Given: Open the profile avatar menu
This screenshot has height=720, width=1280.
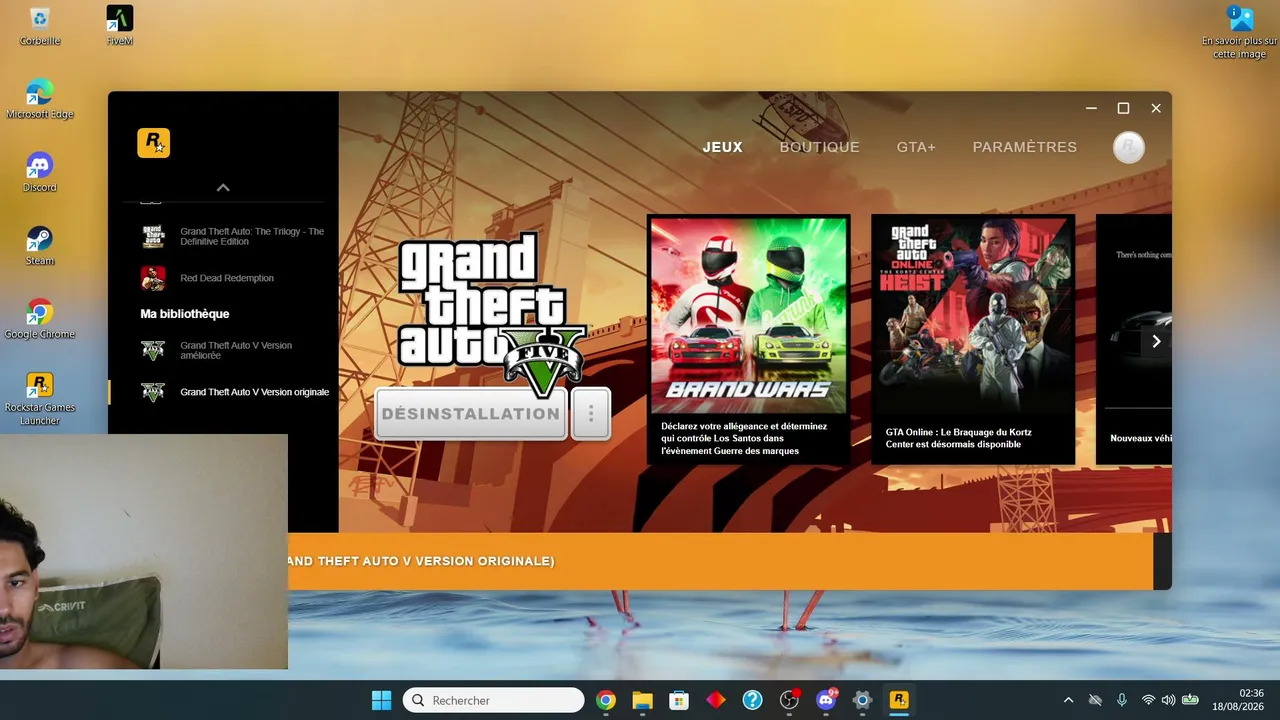Looking at the screenshot, I should pyautogui.click(x=1129, y=147).
